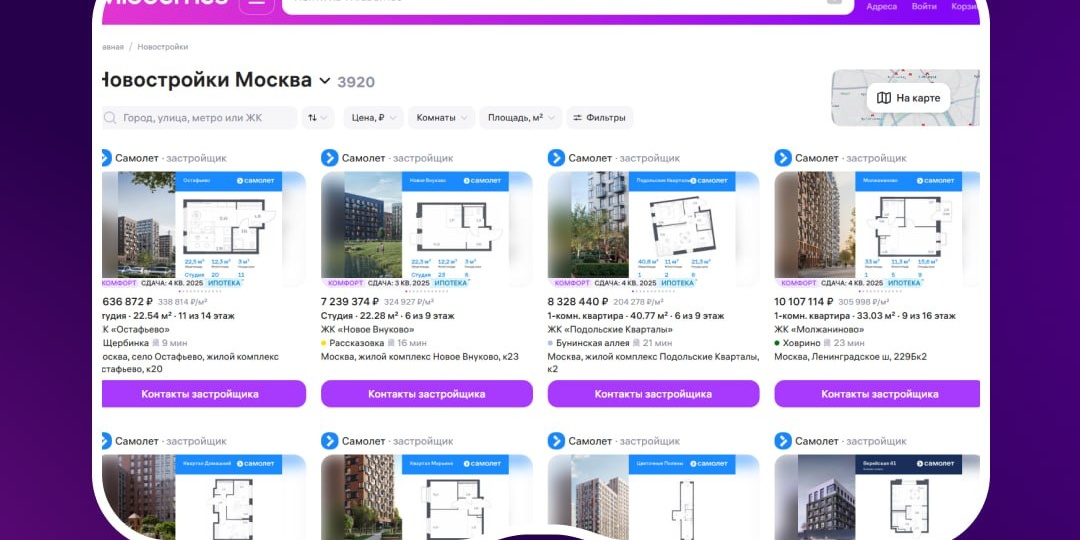Expand the Комнаты filter

point(442,118)
